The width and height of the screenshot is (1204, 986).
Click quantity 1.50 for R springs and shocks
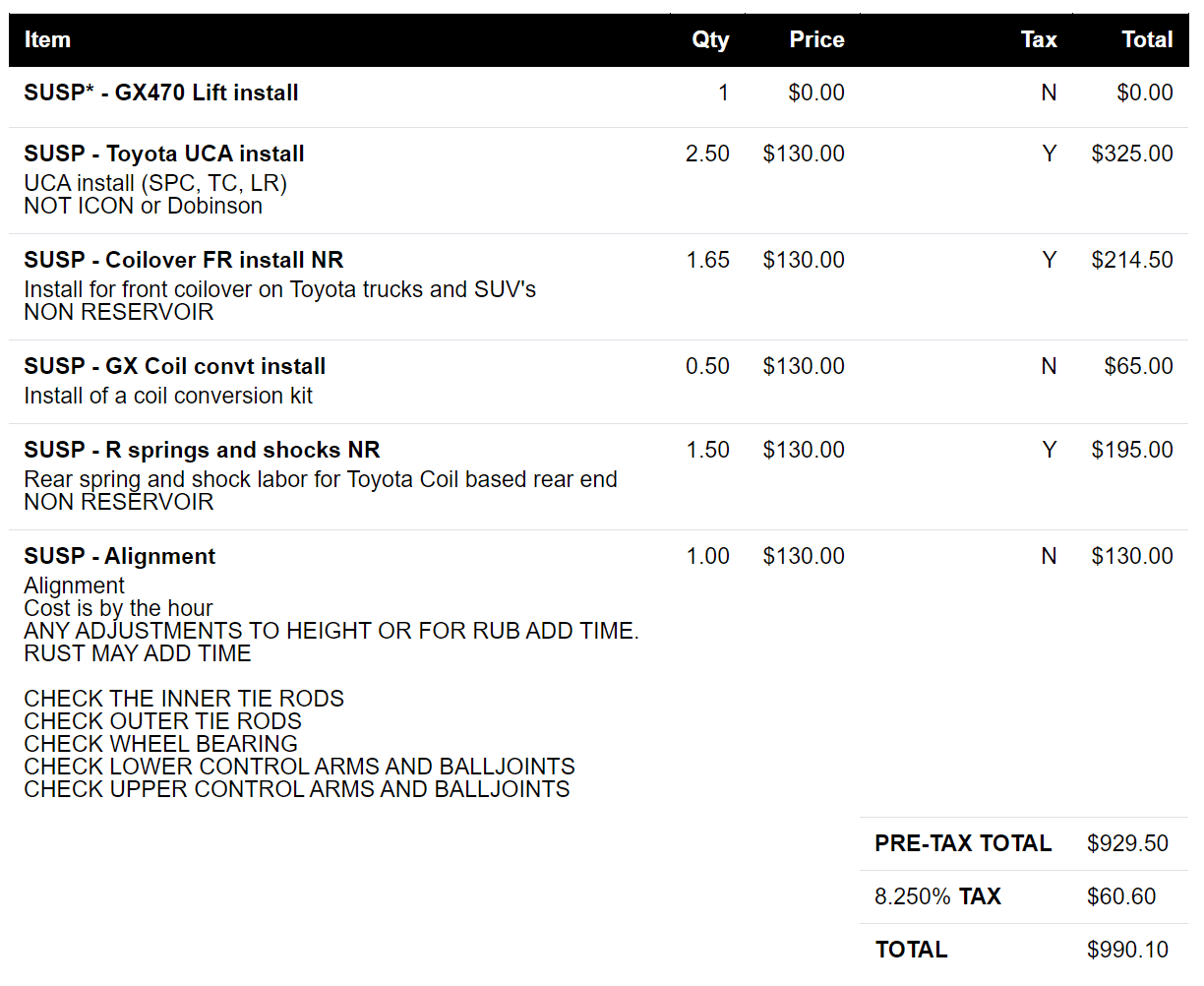click(707, 450)
